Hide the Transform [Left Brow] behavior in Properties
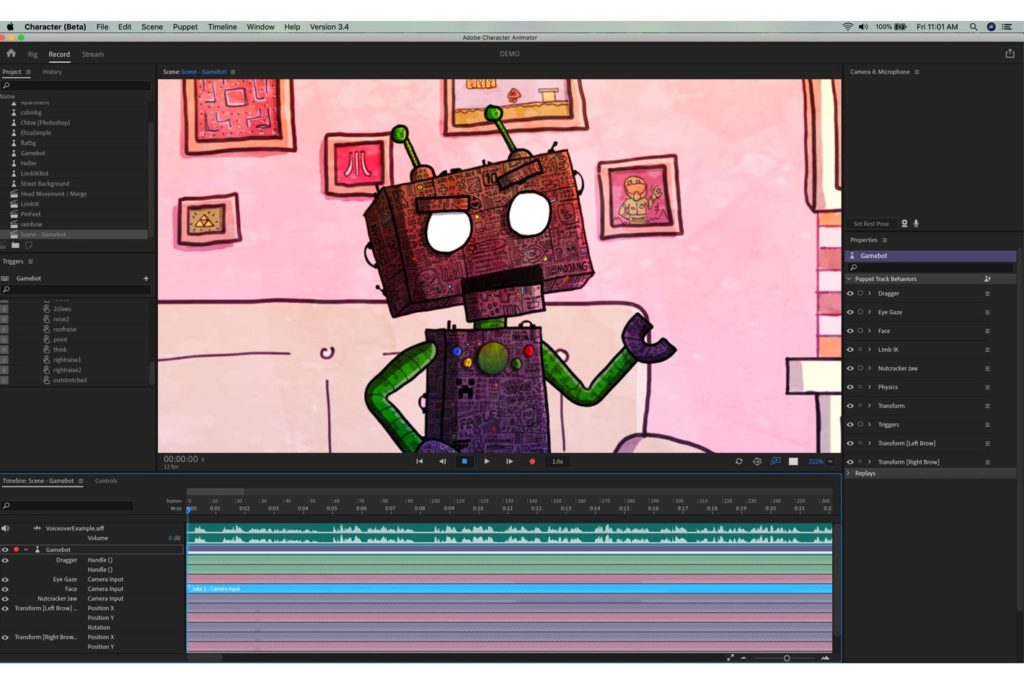 pyautogui.click(x=850, y=444)
